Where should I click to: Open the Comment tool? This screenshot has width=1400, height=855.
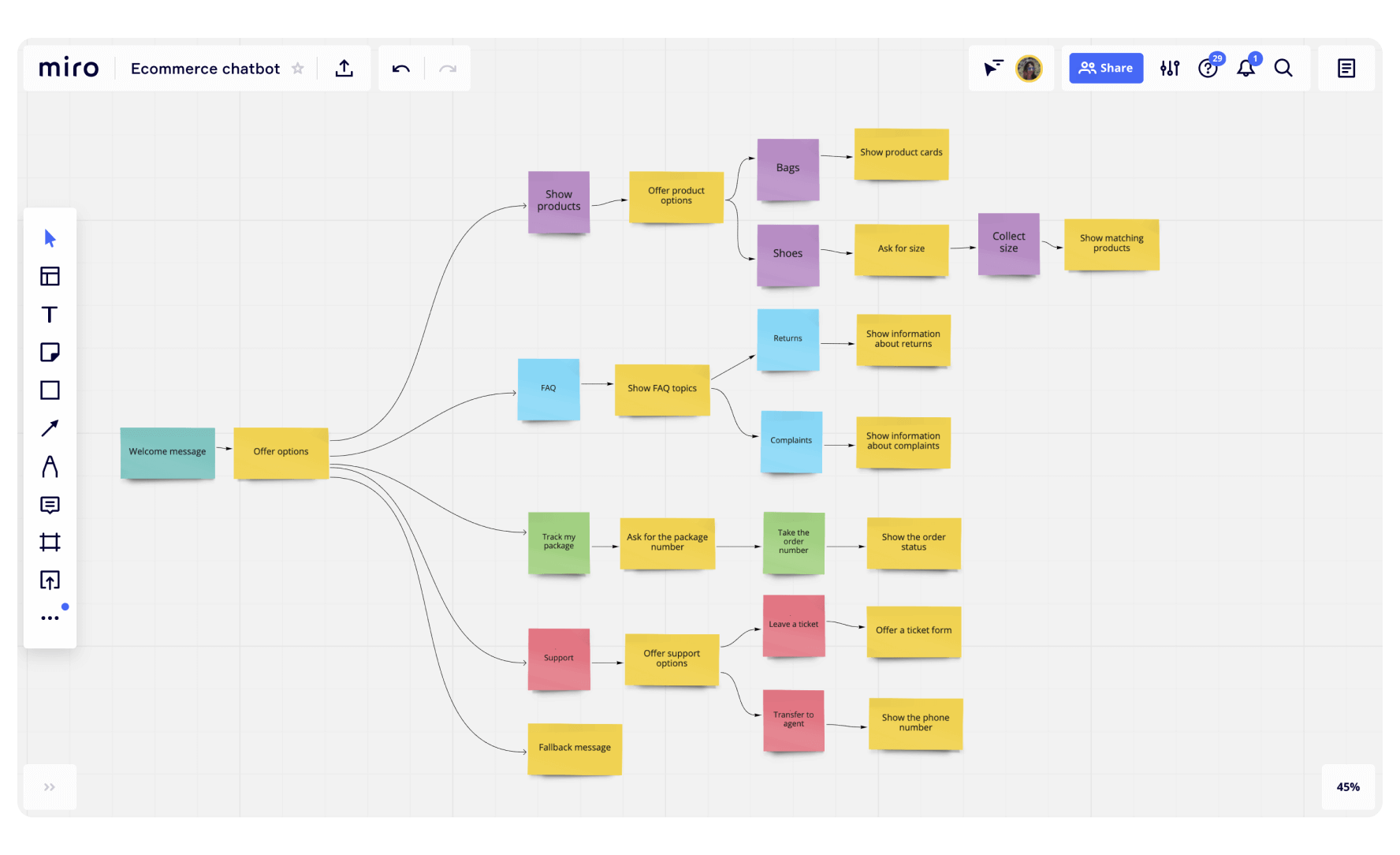(x=50, y=505)
